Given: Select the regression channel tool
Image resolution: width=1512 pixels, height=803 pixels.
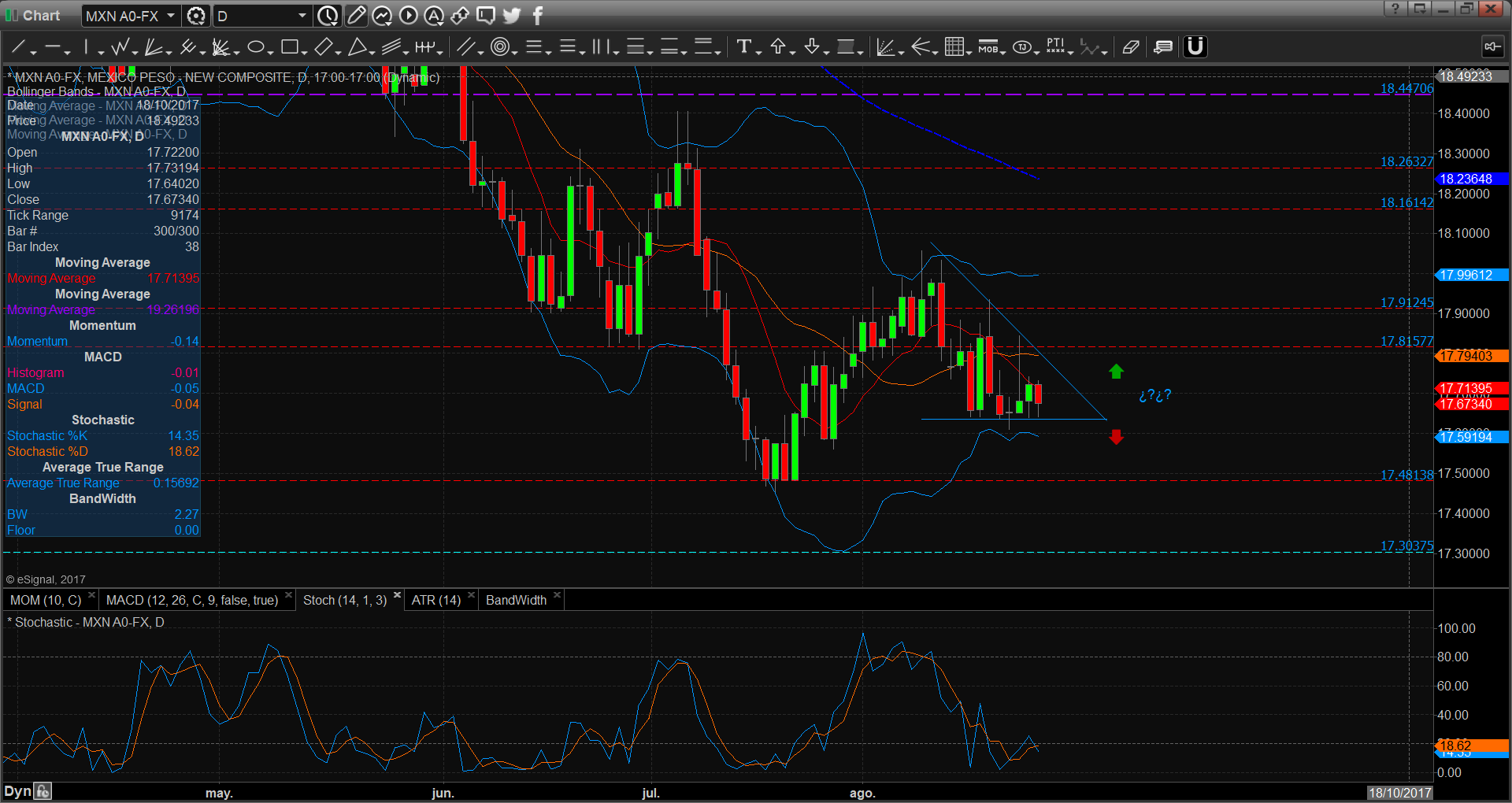Looking at the screenshot, I should click(x=391, y=47).
